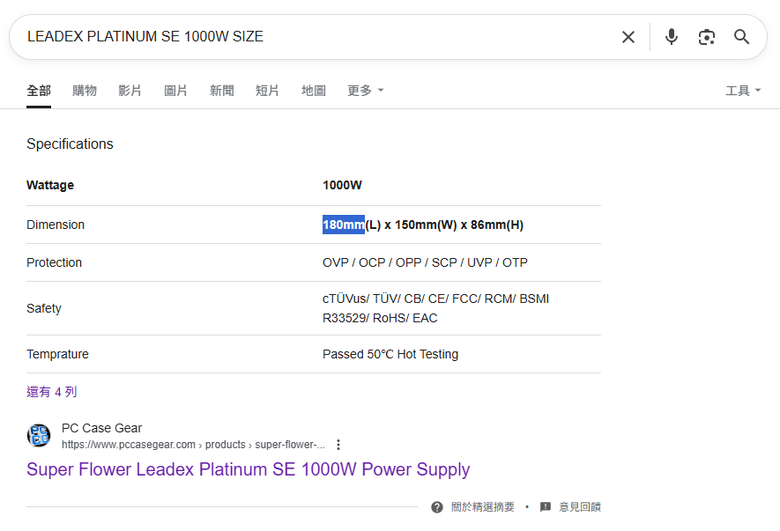Click the magnifying glass search icon
This screenshot has width=780, height=531.
pos(741,37)
